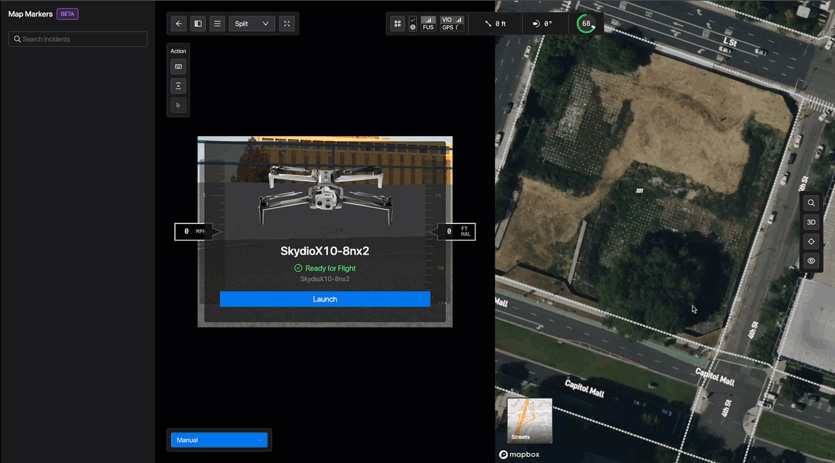The width and height of the screenshot is (835, 463).
Task: Toggle map layer visibility eye icon
Action: tap(811, 261)
